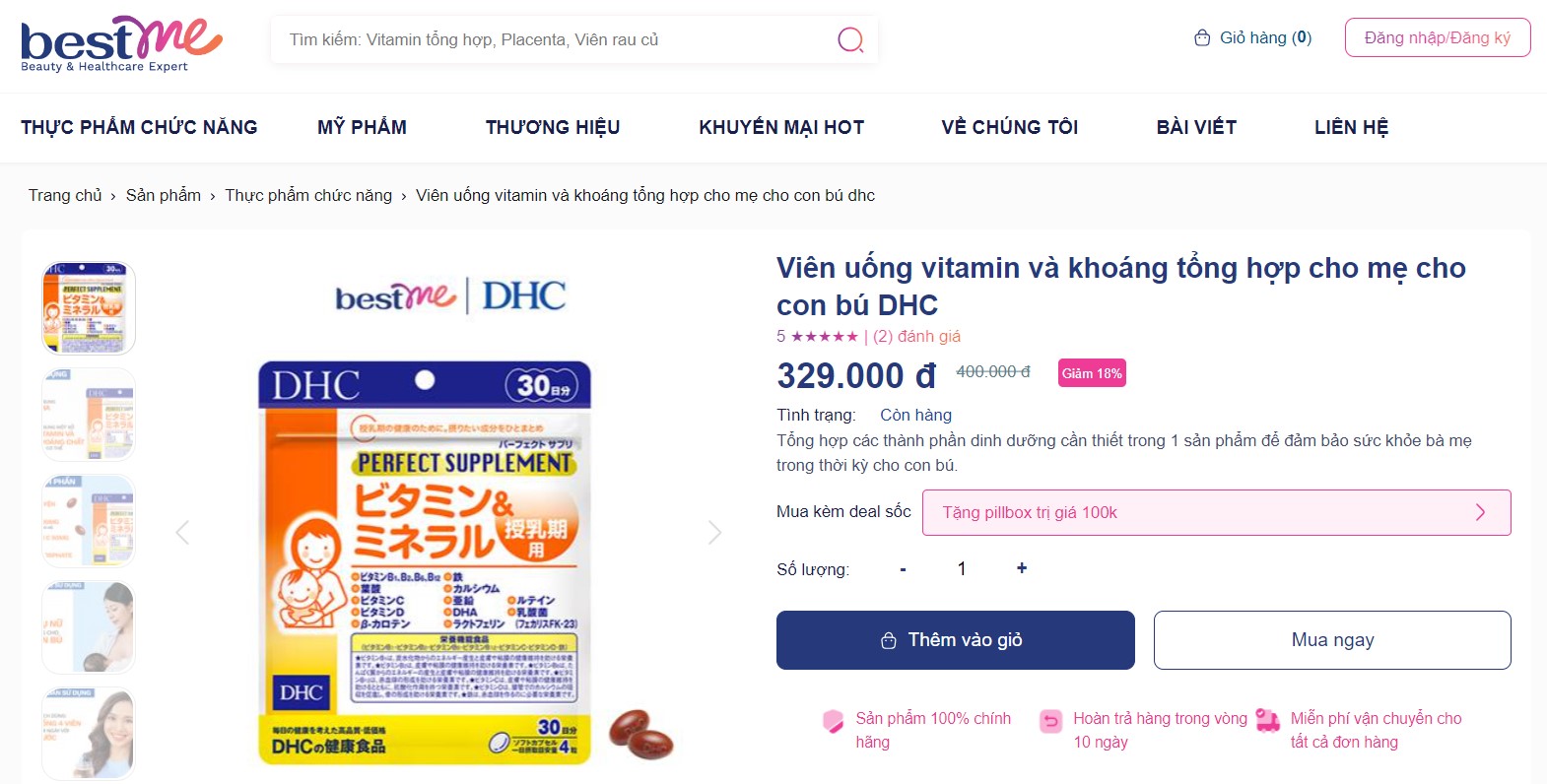This screenshot has height=784, width=1547.
Task: Click the return arrow icon for Hoàn trả hàng
Action: point(1047,720)
